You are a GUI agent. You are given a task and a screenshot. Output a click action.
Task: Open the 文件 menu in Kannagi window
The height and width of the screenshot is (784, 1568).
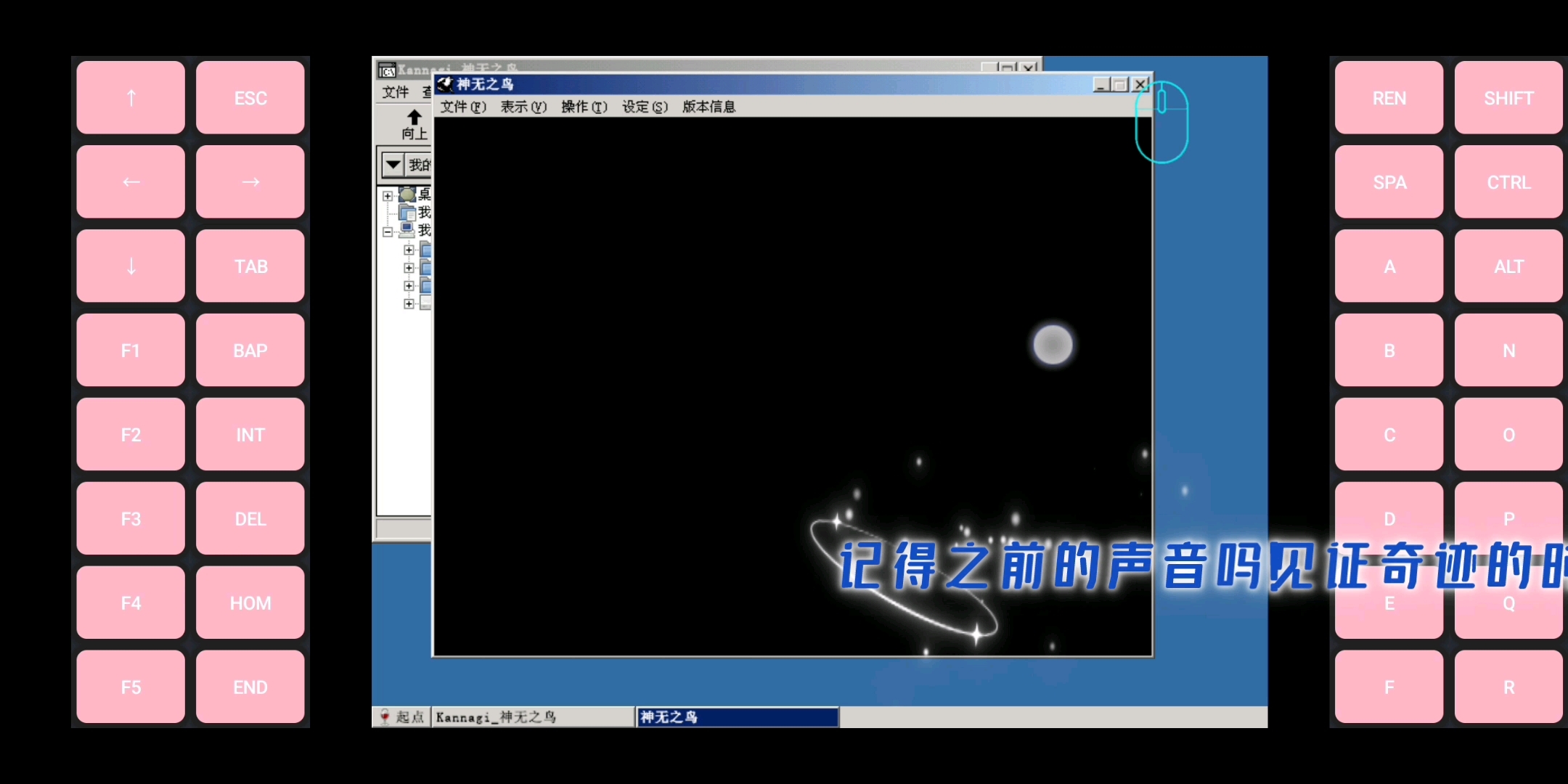point(396,92)
